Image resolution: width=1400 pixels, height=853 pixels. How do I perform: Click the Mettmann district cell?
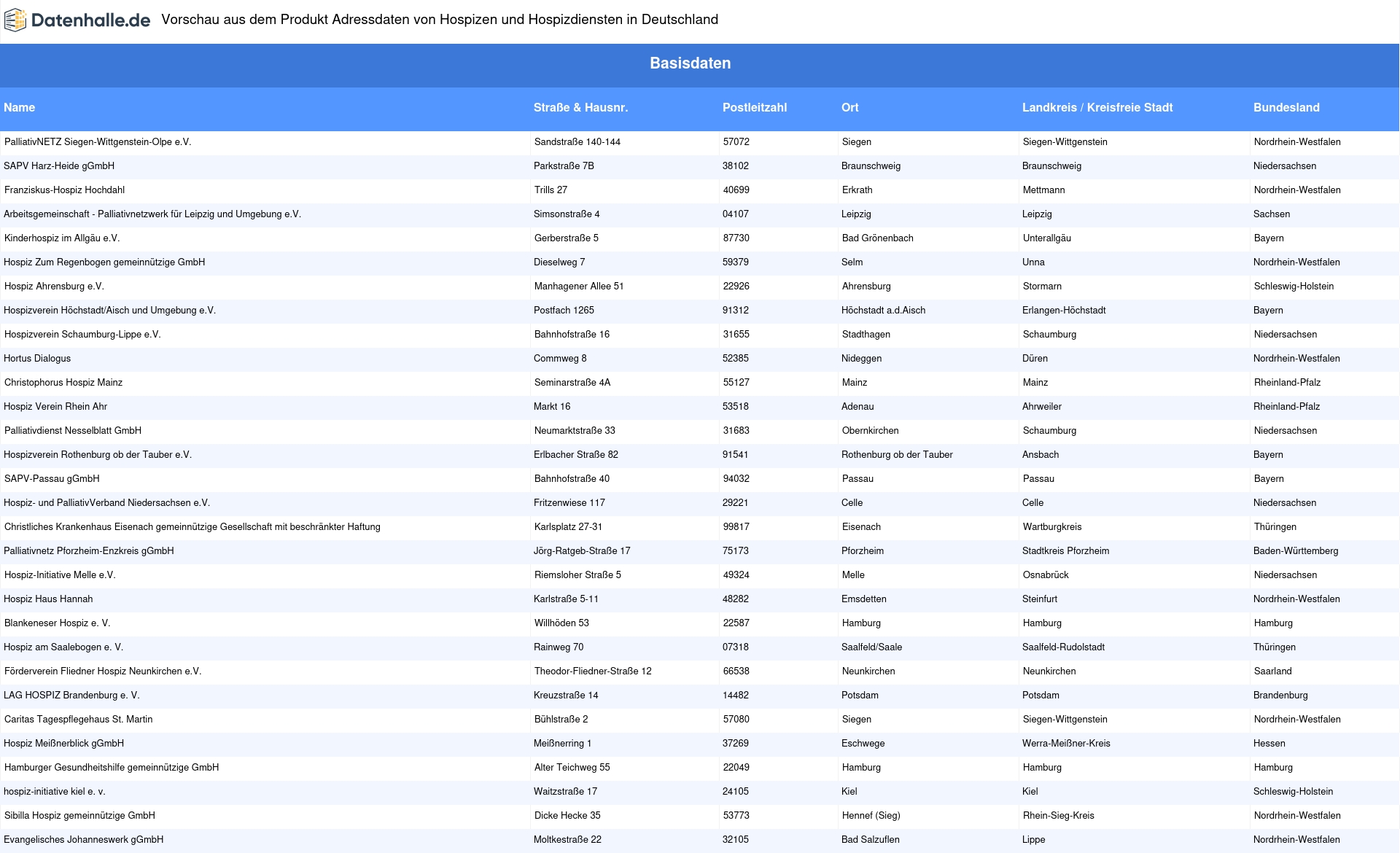click(1043, 190)
